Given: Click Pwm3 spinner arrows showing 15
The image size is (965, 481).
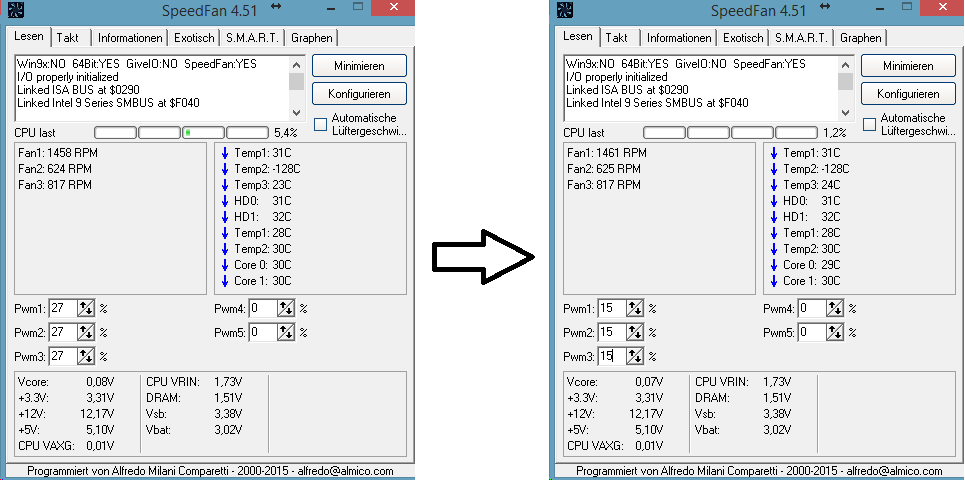Looking at the screenshot, I should [635, 356].
